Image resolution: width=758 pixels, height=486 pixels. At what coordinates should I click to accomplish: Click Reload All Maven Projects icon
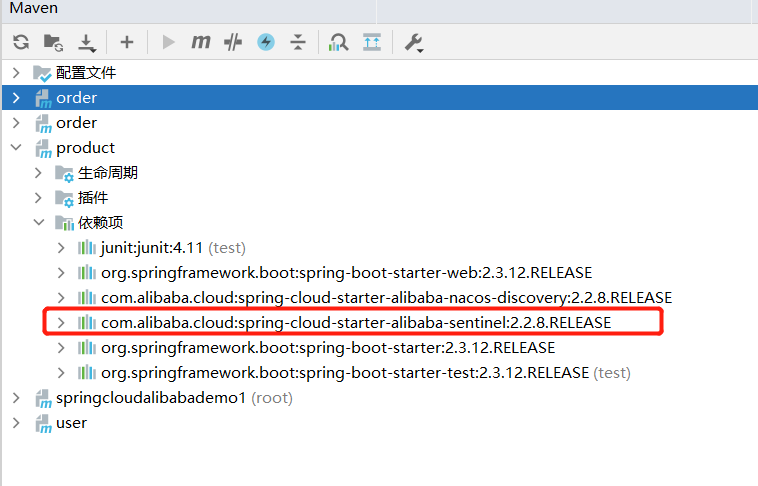[x=20, y=42]
